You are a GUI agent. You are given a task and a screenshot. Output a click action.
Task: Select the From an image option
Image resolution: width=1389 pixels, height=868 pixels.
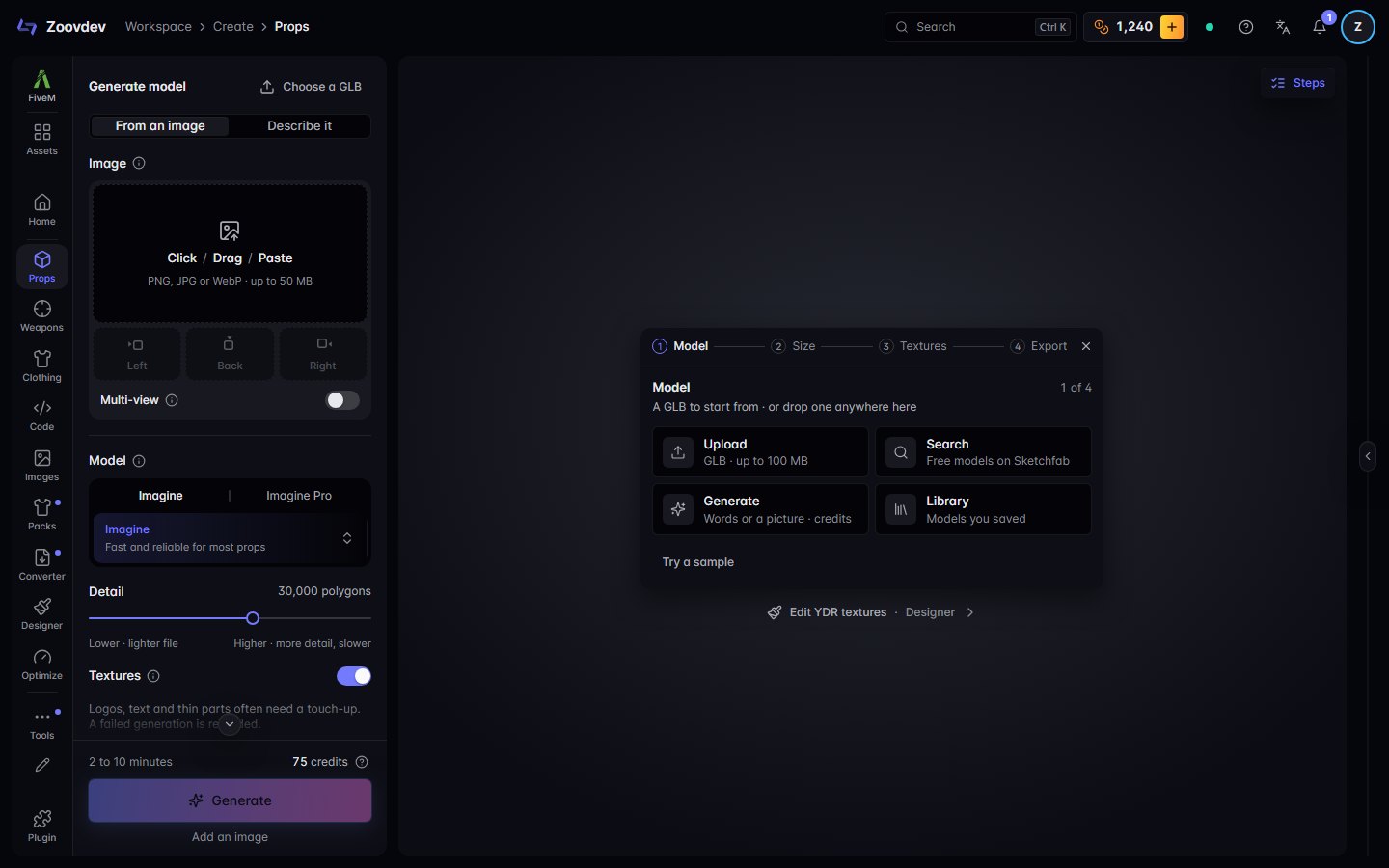click(x=160, y=126)
